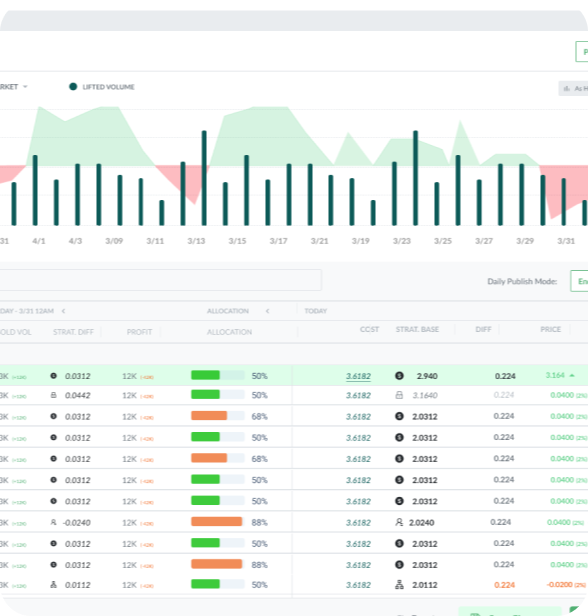Click the hierarchy icon beside 0.0112
The height and width of the screenshot is (616, 588).
point(54,585)
